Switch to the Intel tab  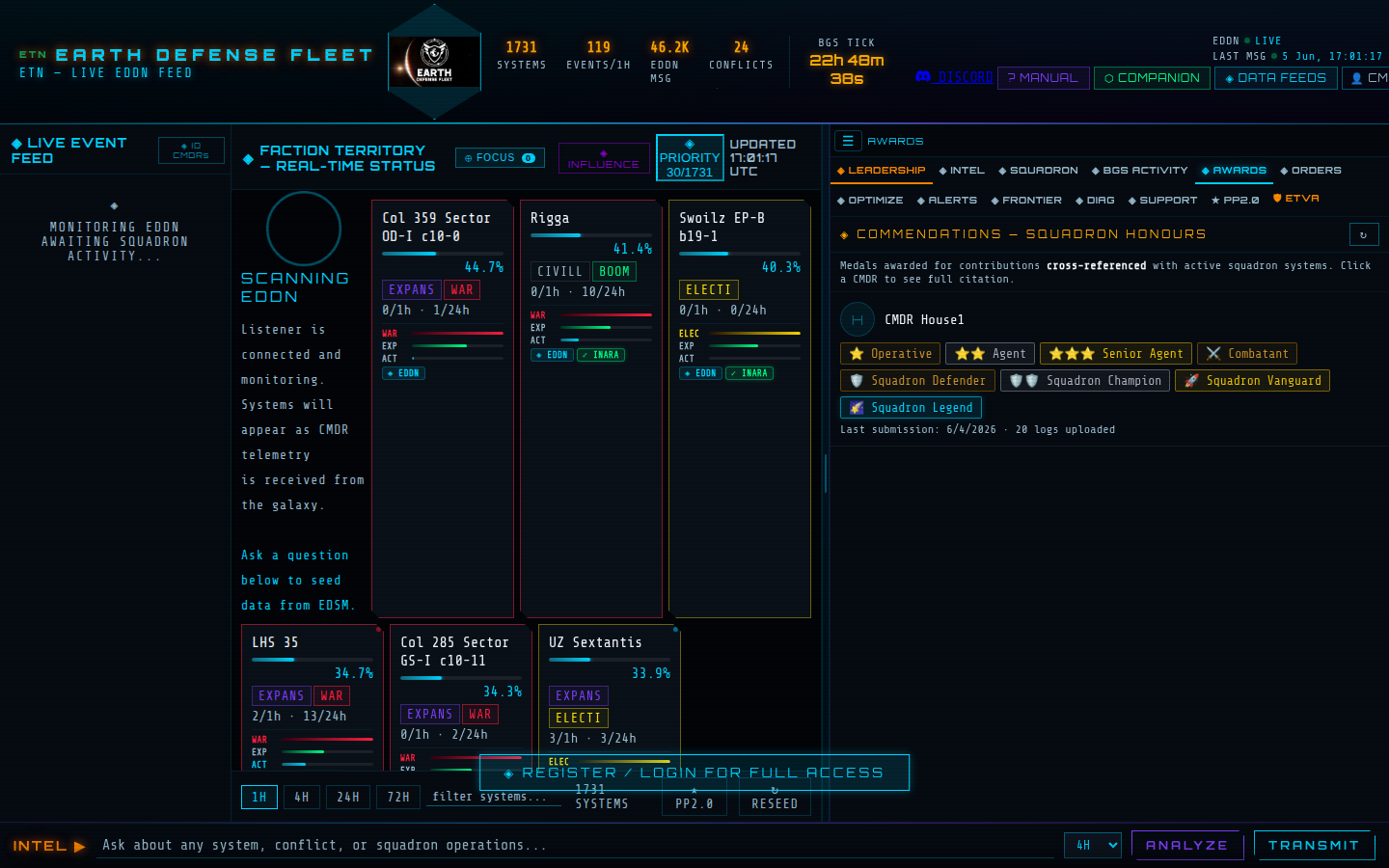[x=962, y=171]
